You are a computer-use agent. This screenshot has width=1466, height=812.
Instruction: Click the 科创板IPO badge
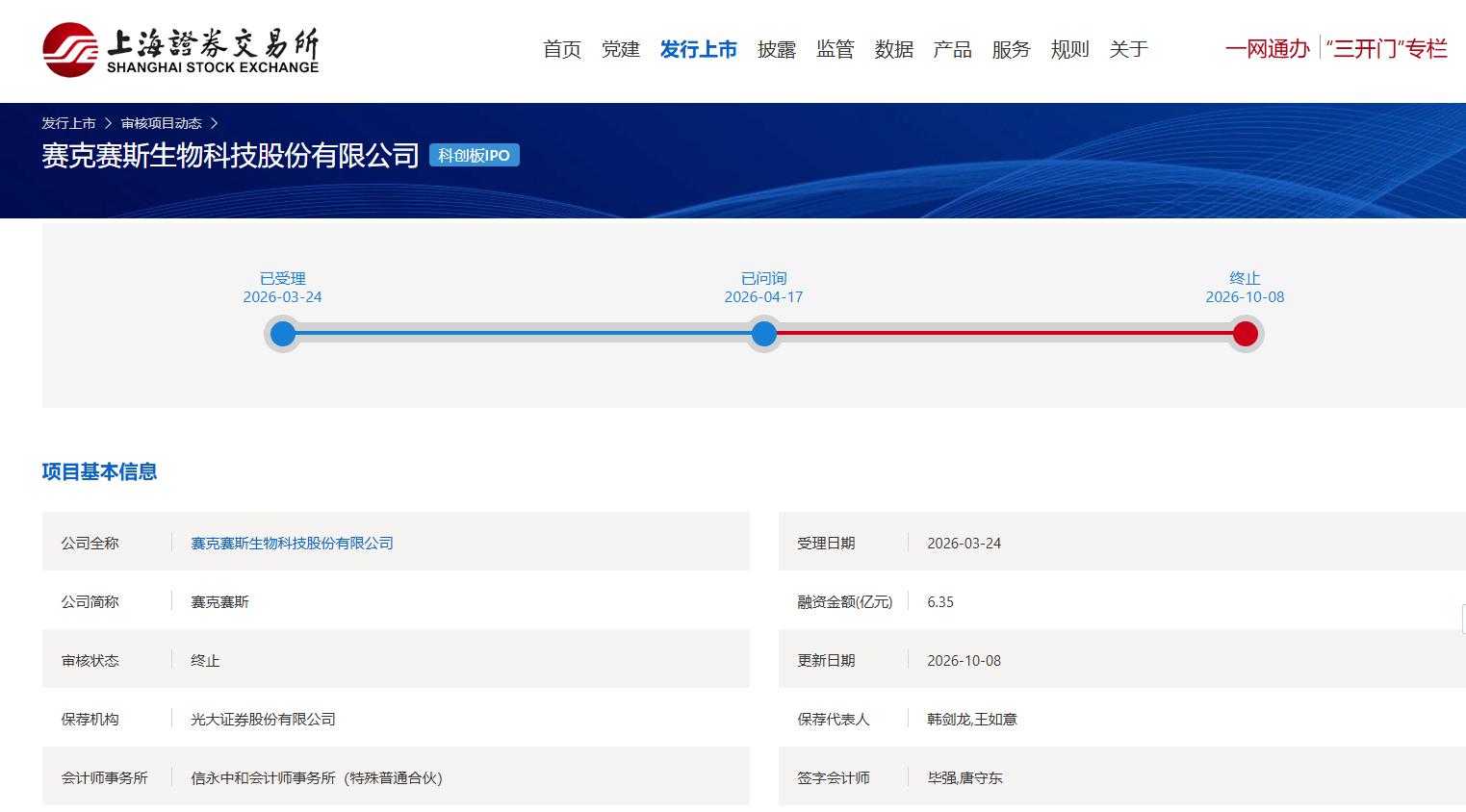coord(475,155)
